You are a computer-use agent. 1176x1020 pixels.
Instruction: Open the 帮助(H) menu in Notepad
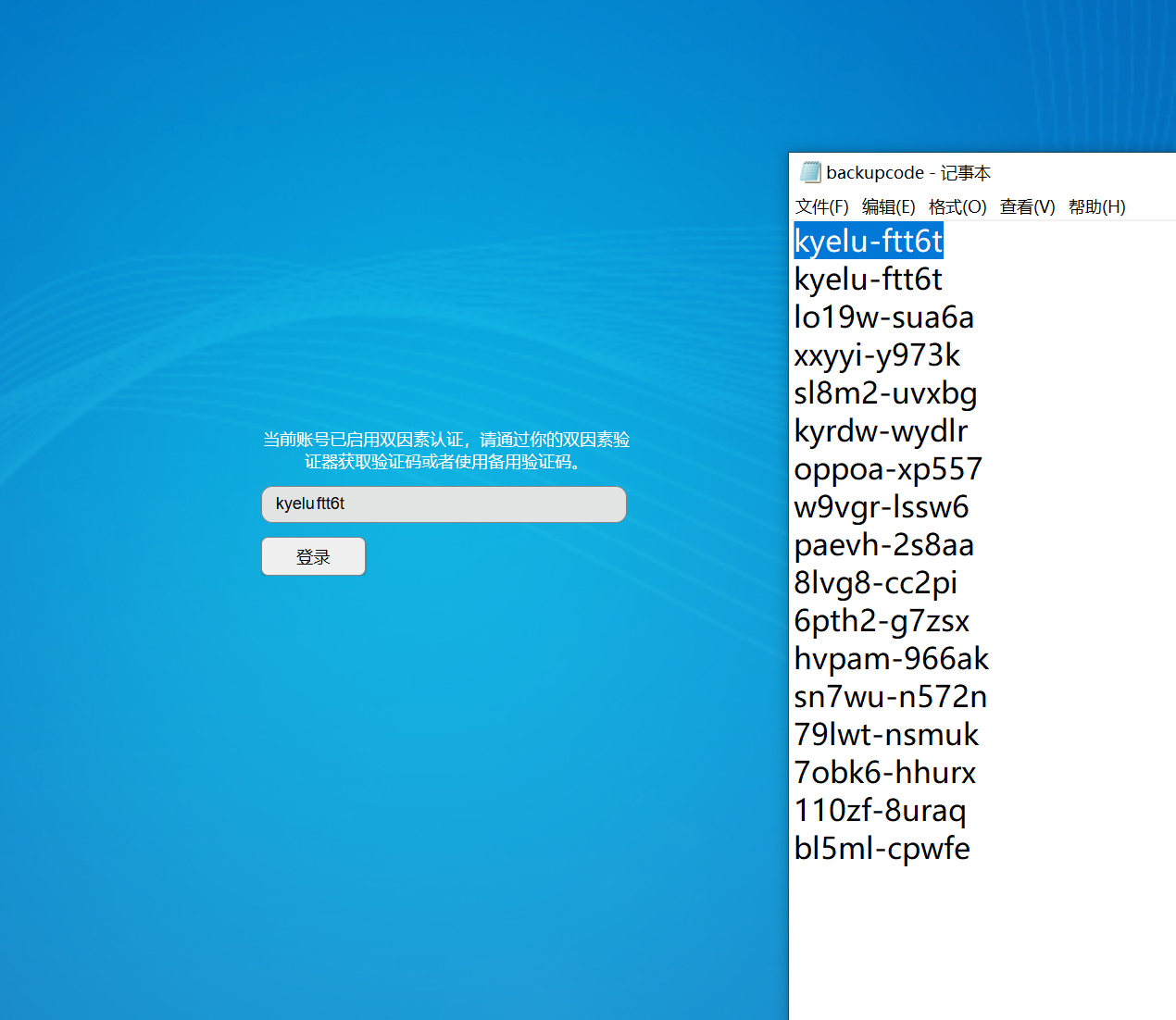coord(1097,206)
